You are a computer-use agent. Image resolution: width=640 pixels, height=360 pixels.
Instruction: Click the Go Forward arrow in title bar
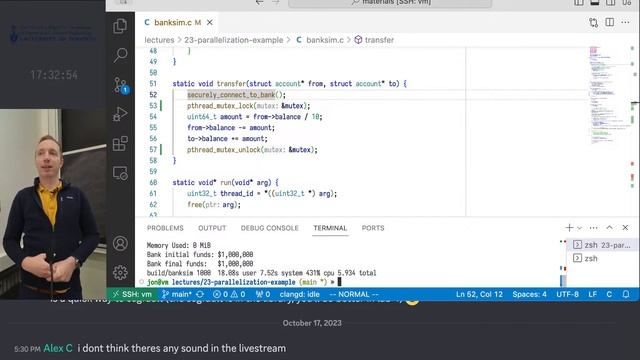(276, 2)
